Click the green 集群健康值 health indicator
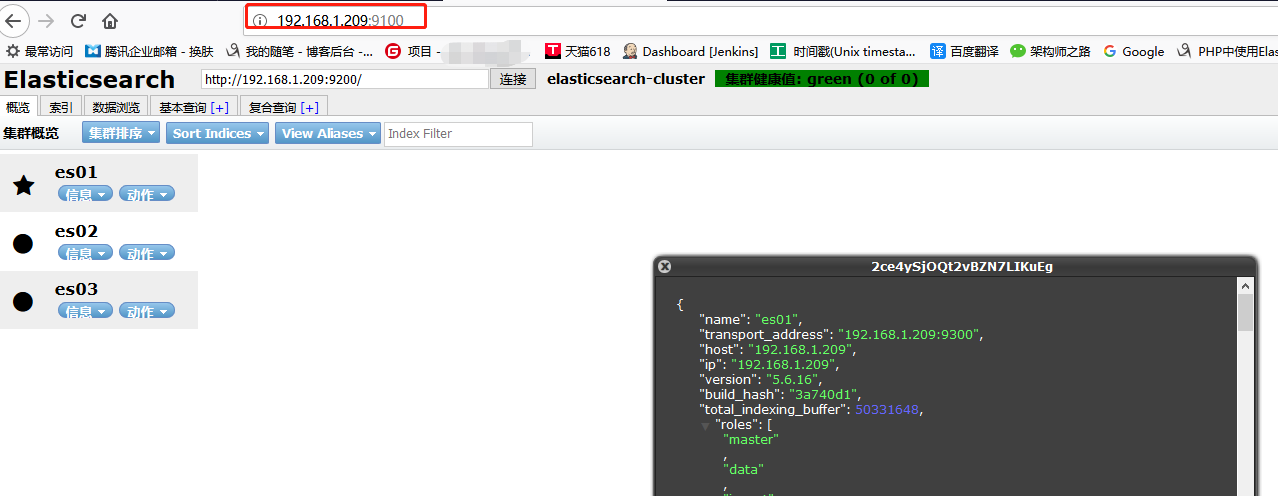The image size is (1278, 496). (822, 78)
